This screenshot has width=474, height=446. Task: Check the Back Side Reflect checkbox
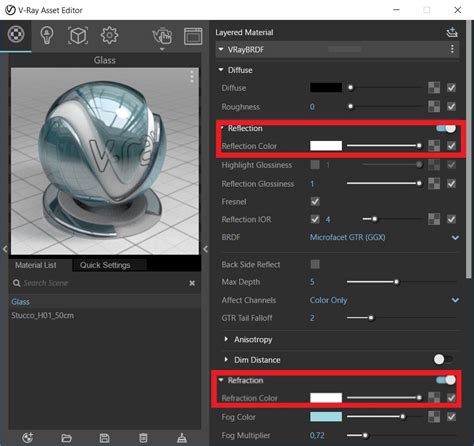coord(315,264)
